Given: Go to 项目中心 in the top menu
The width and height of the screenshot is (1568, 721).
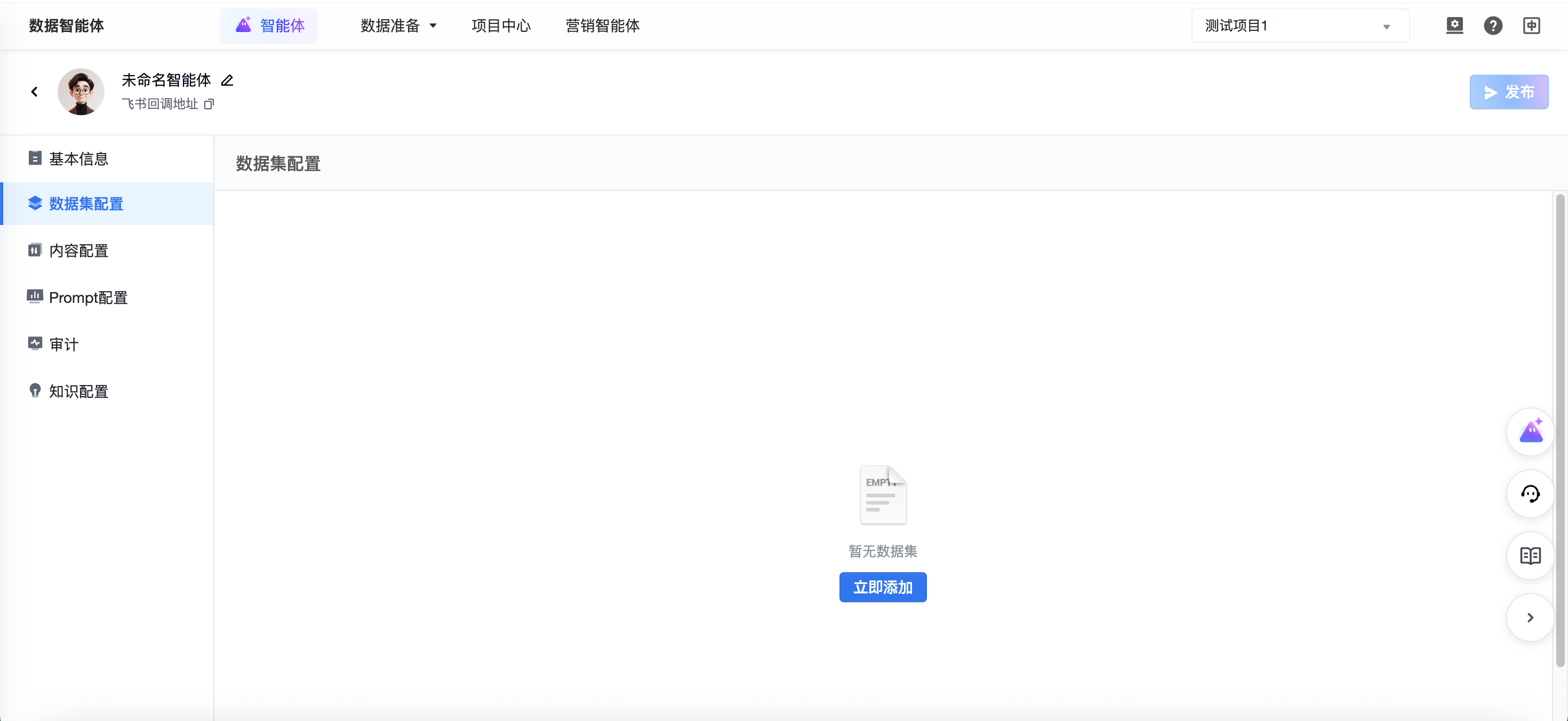Looking at the screenshot, I should coord(501,26).
